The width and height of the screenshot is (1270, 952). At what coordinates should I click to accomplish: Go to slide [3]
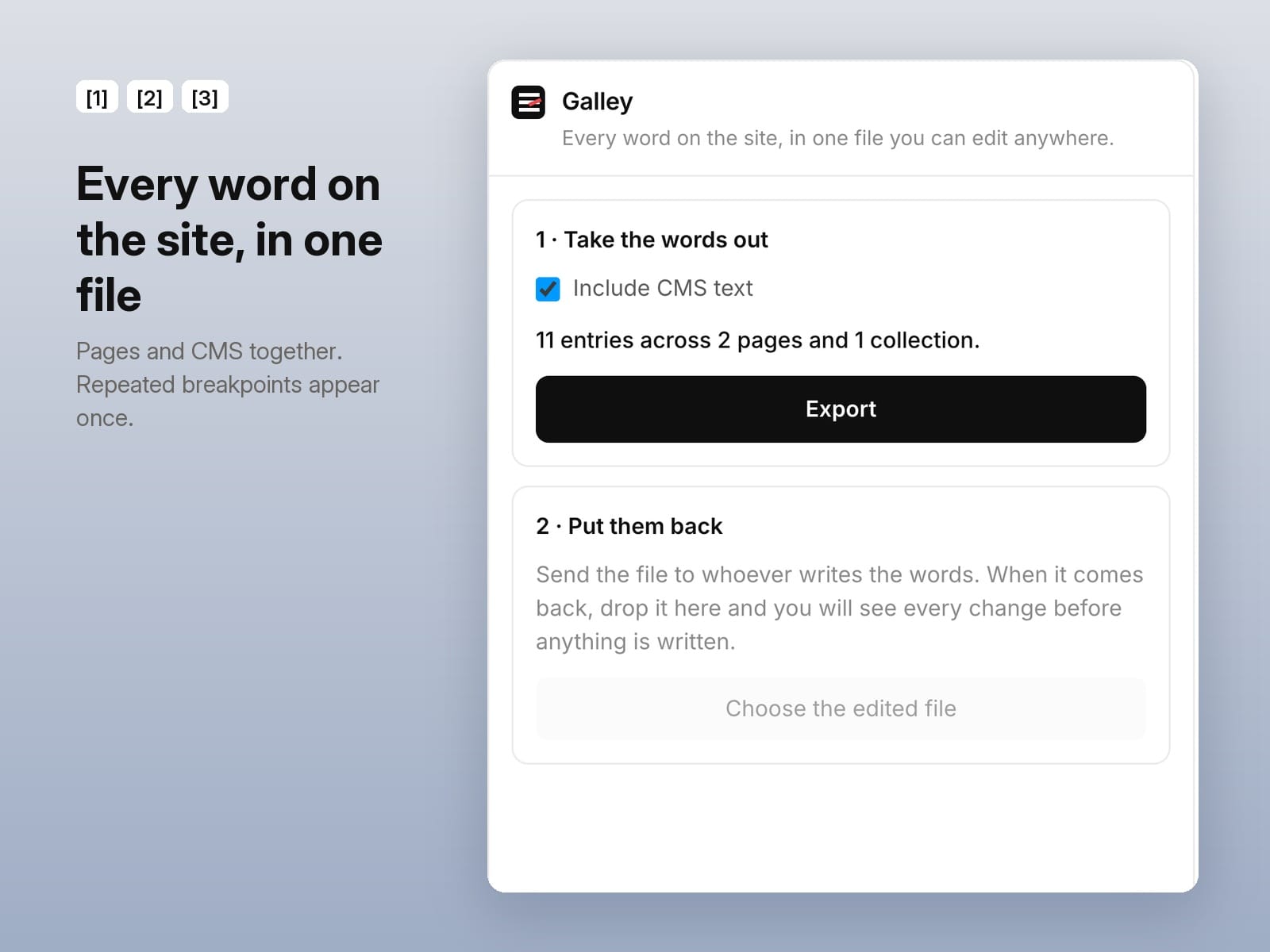pyautogui.click(x=205, y=97)
